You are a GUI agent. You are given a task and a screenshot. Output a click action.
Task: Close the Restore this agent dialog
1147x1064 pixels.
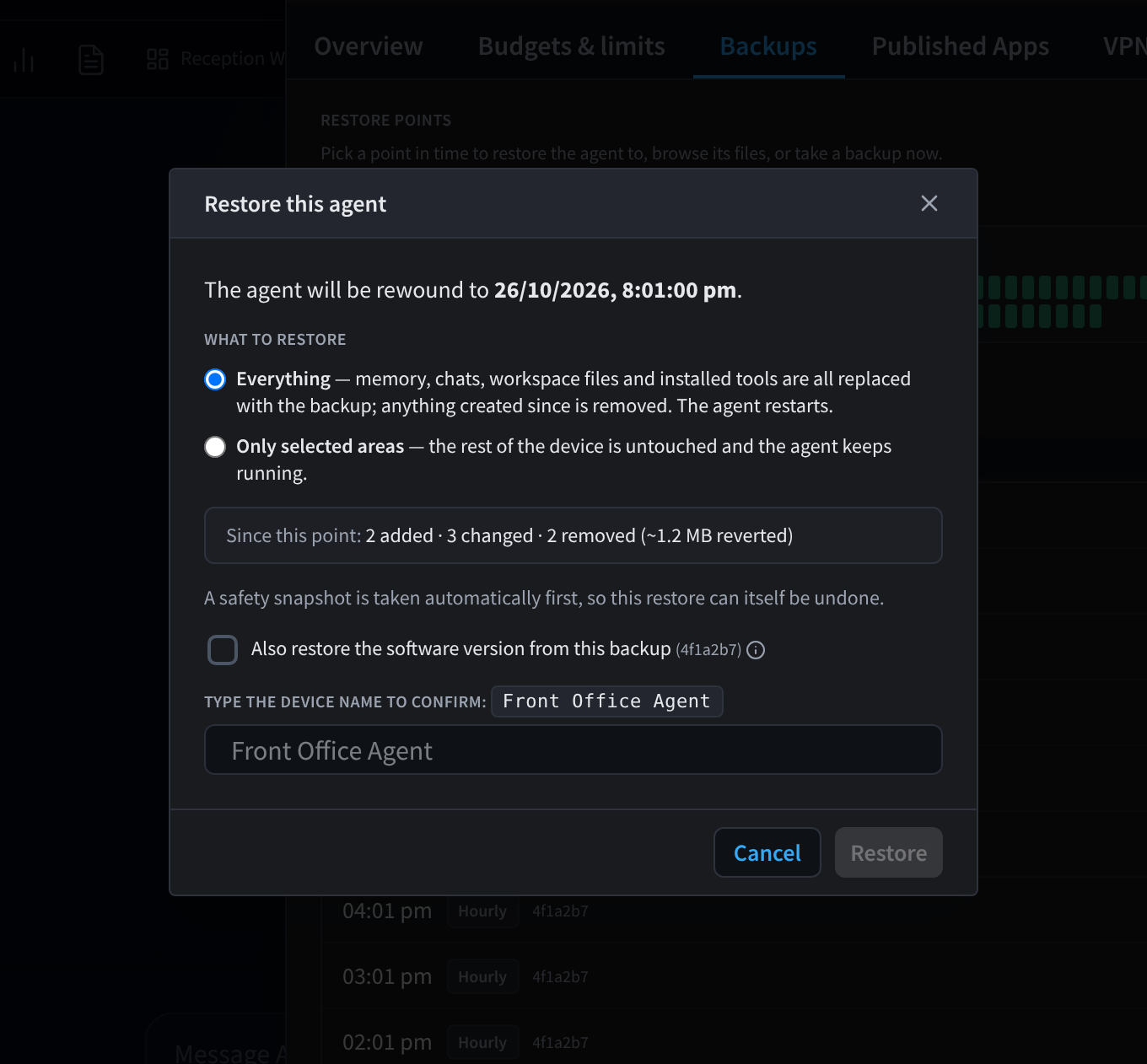point(929,203)
